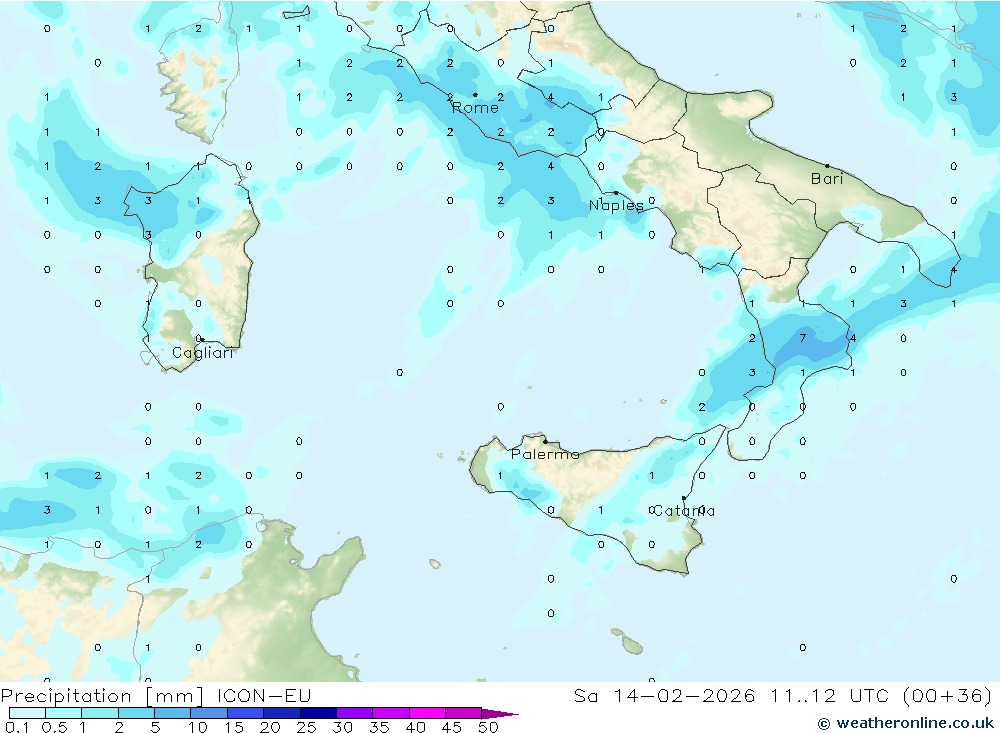Viewport: 1000px width, 733px height.
Task: Click the Naples city label
Action: [616, 205]
